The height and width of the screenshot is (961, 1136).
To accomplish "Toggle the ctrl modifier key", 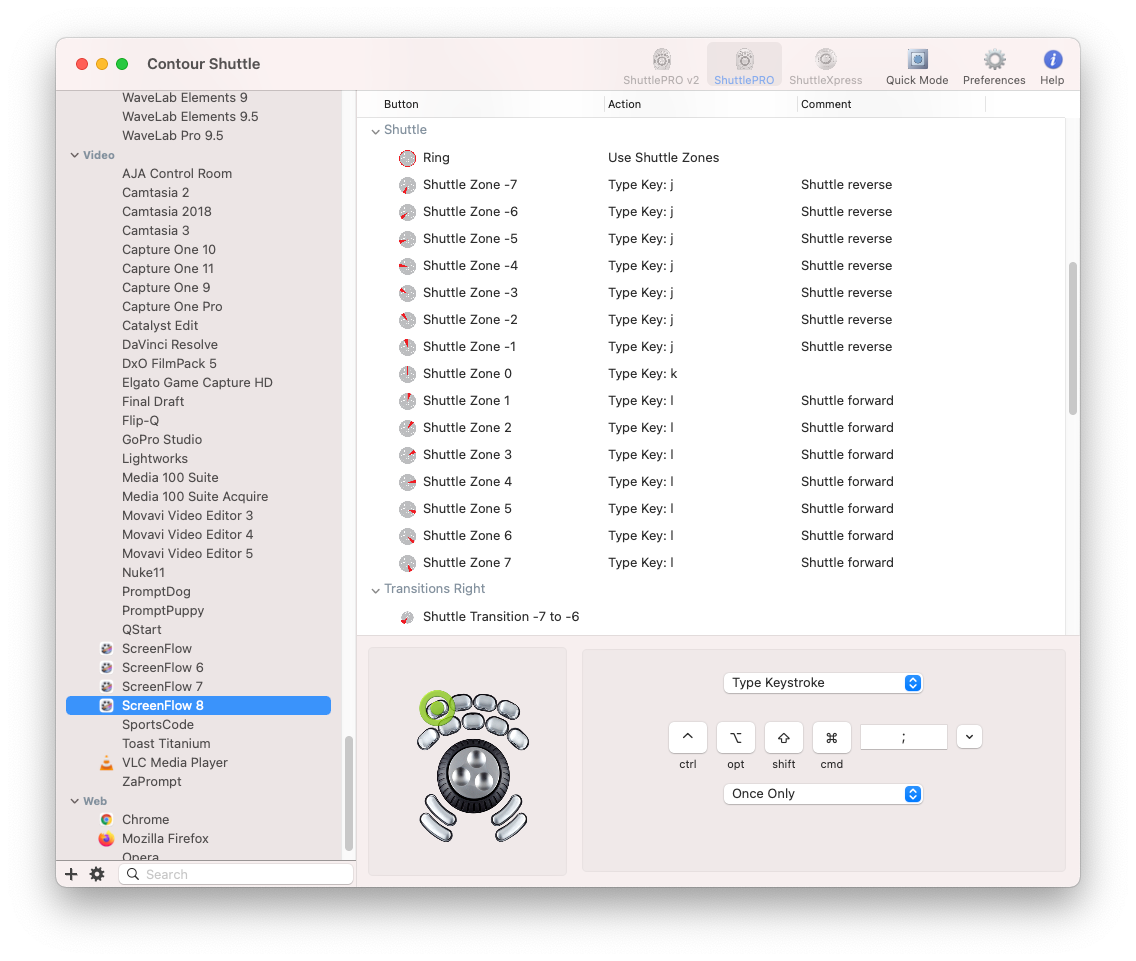I will click(x=688, y=737).
